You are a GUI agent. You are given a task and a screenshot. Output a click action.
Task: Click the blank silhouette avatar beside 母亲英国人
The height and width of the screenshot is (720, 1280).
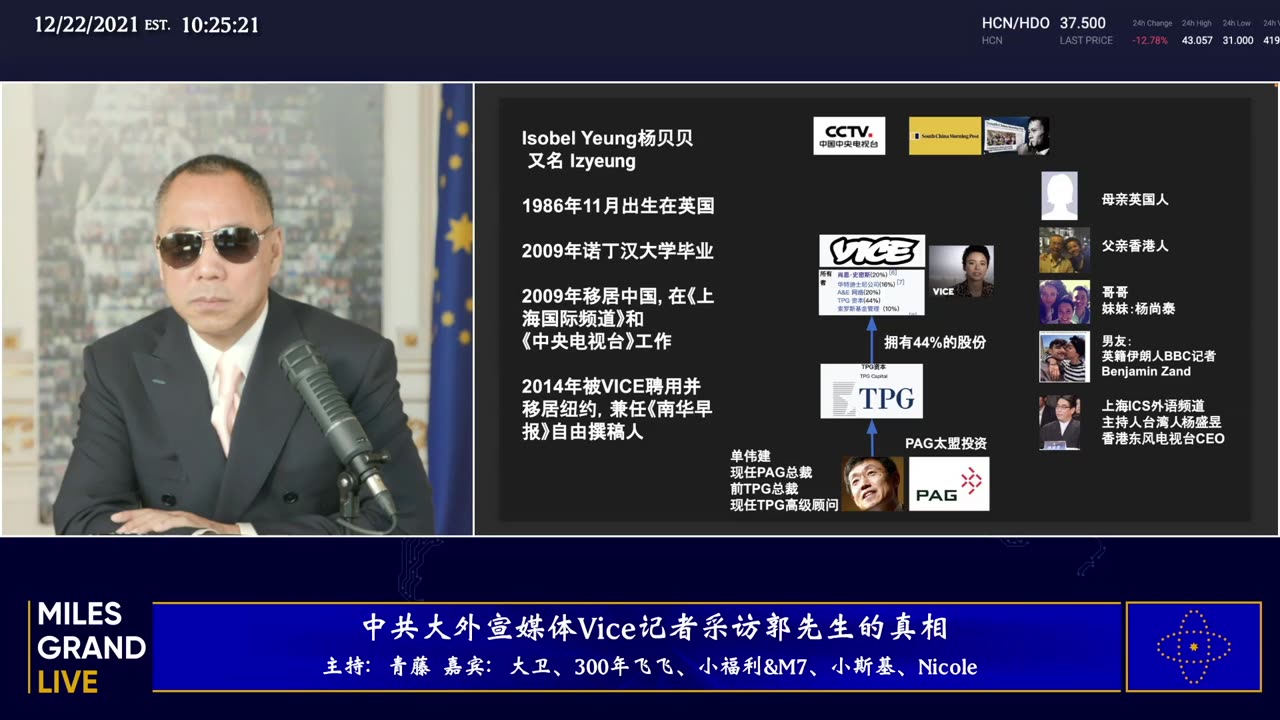point(1059,196)
